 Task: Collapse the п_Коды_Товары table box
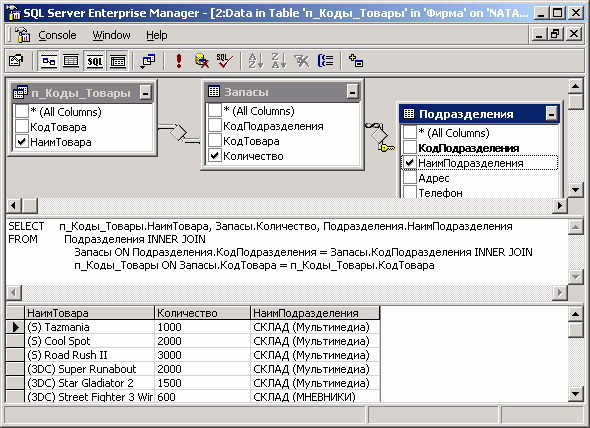pyautogui.click(x=146, y=92)
